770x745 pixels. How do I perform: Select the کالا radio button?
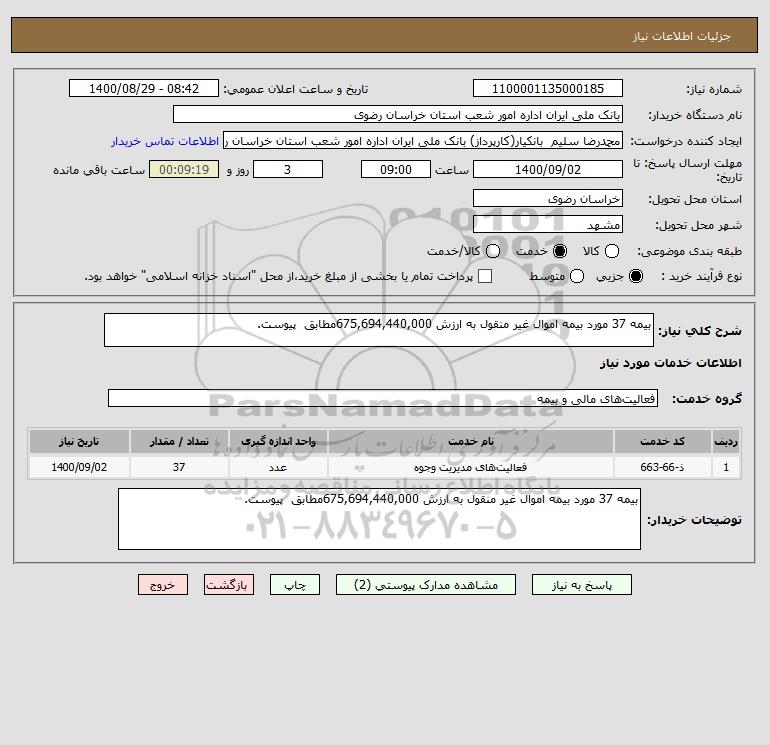[x=611, y=251]
